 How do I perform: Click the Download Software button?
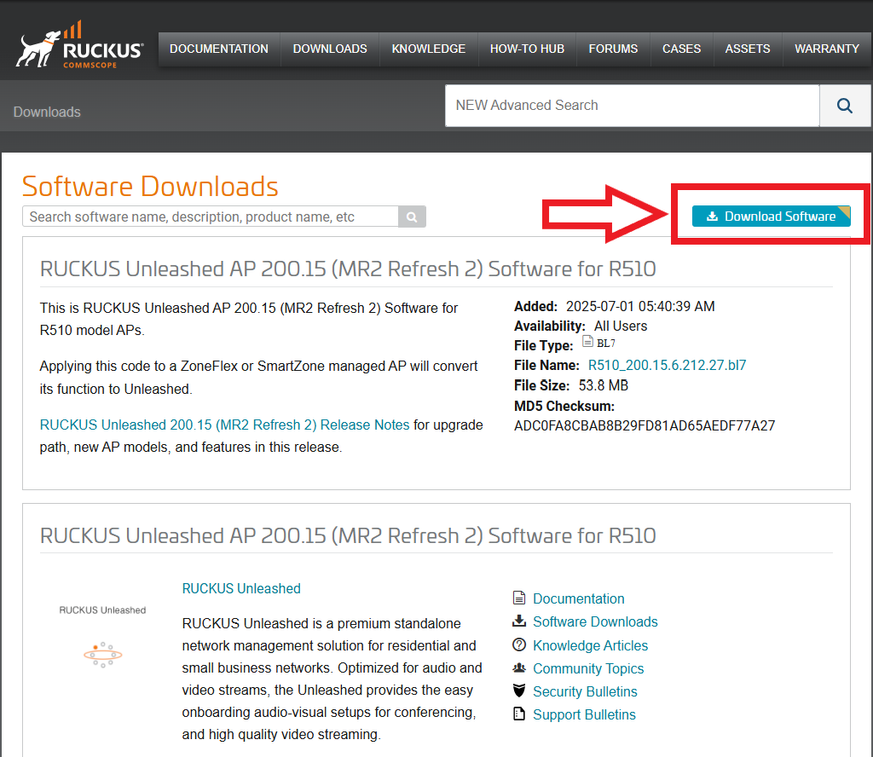(771, 216)
